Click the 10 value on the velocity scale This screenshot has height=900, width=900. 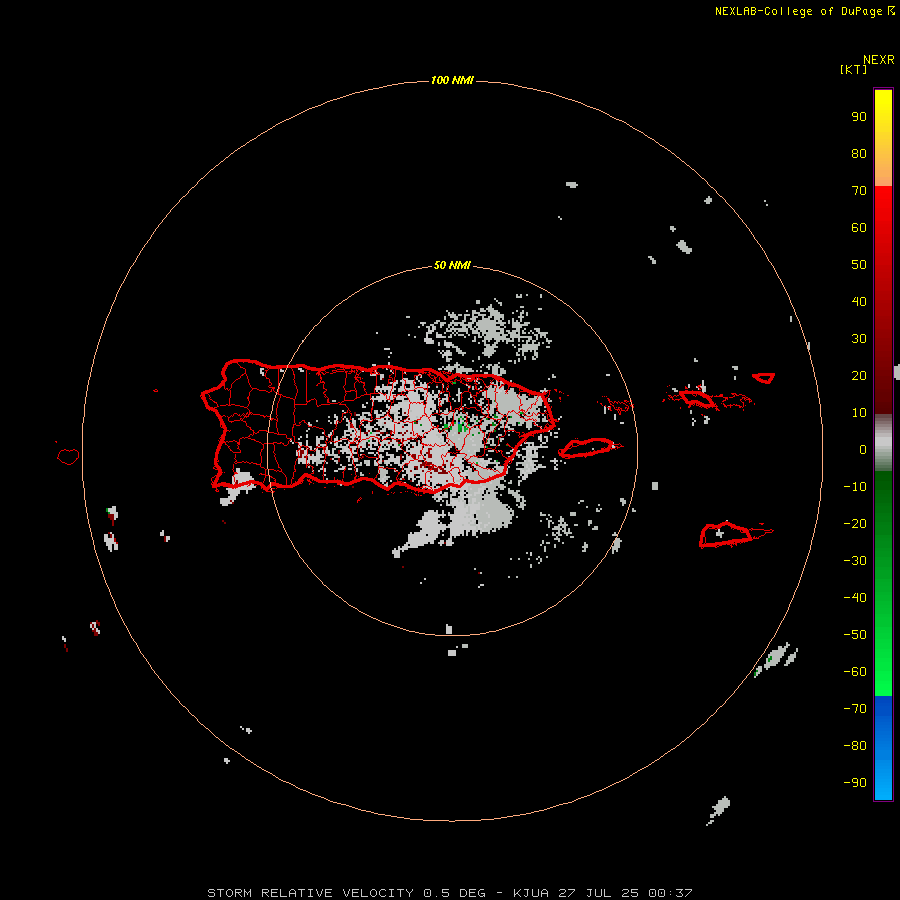point(859,413)
